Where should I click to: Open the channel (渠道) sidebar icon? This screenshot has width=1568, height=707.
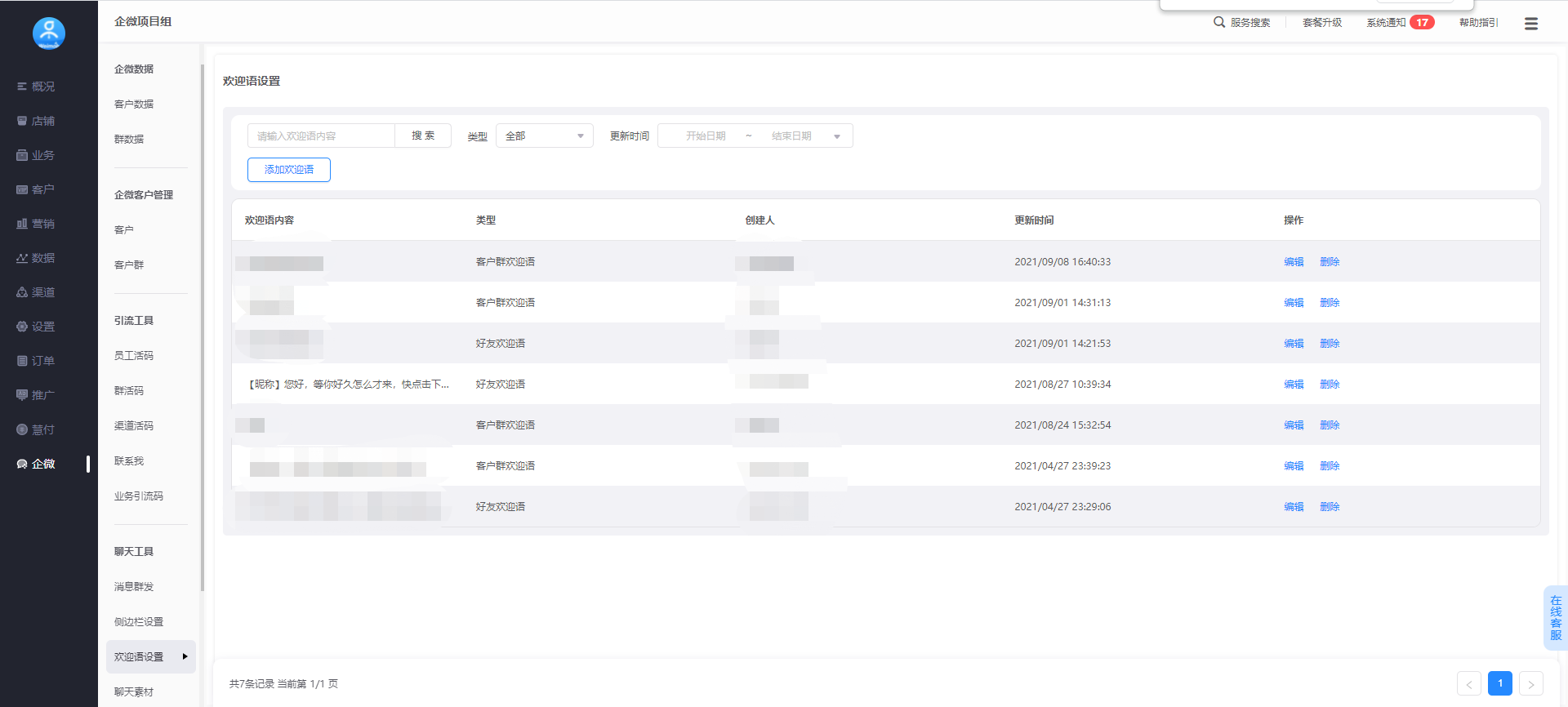(22, 292)
